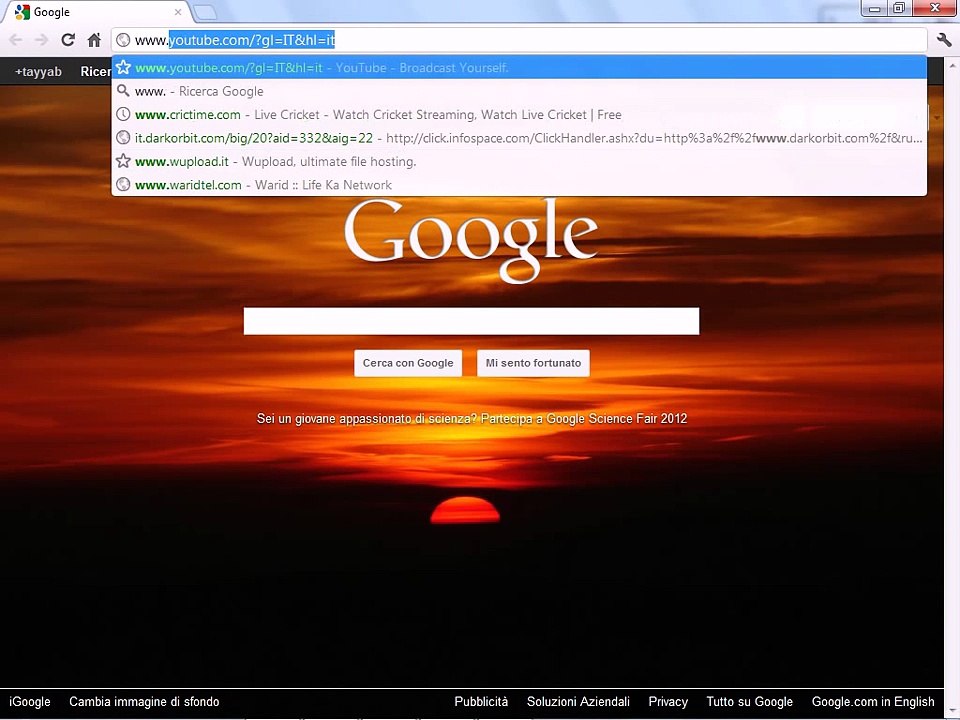The image size is (960, 720).
Task: Open the iGoogle link
Action: pyautogui.click(x=29, y=702)
